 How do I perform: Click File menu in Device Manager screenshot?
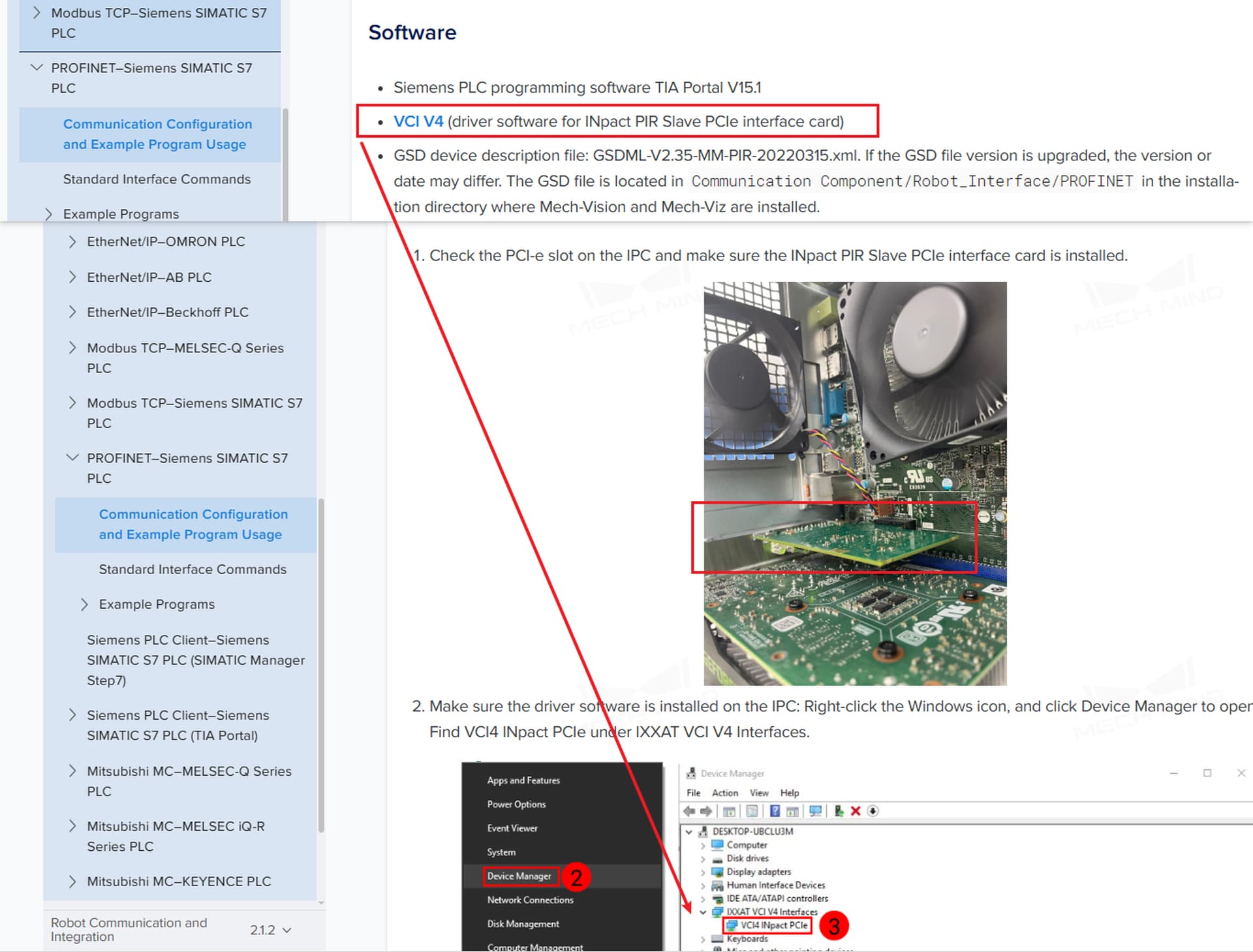693,793
